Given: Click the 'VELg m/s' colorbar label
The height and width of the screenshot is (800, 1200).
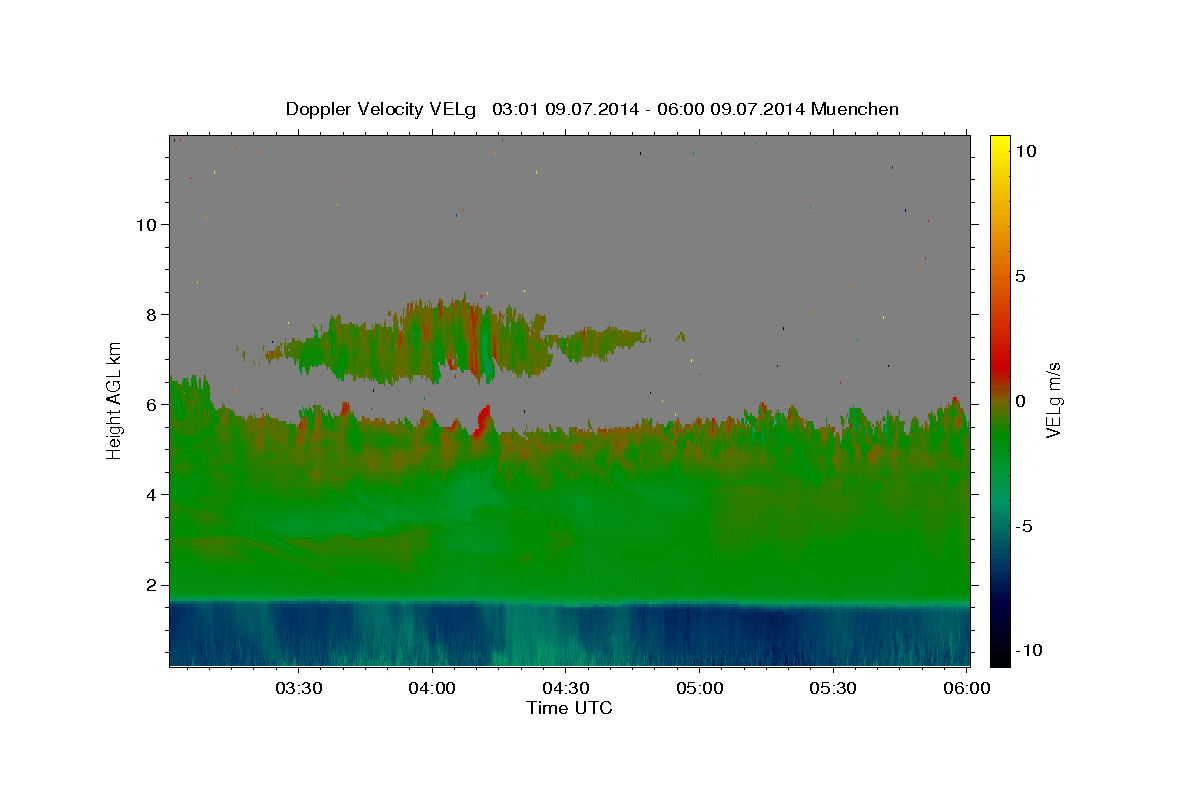Looking at the screenshot, I should pyautogui.click(x=1054, y=399).
